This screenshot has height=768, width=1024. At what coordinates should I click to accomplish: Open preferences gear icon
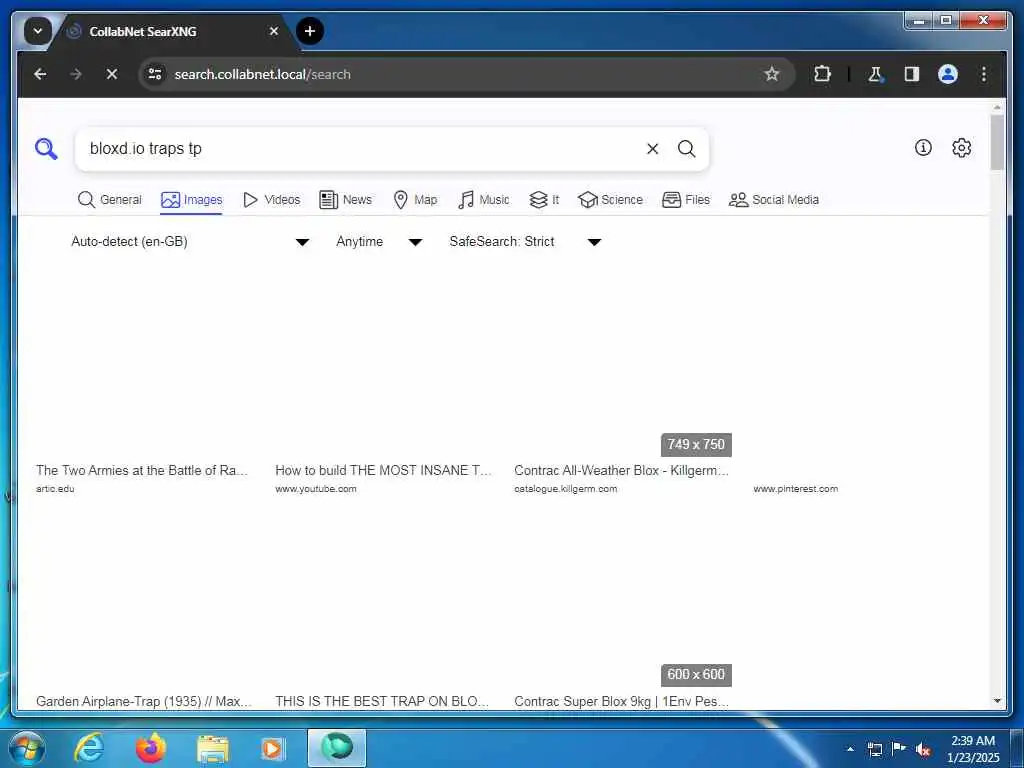(961, 148)
